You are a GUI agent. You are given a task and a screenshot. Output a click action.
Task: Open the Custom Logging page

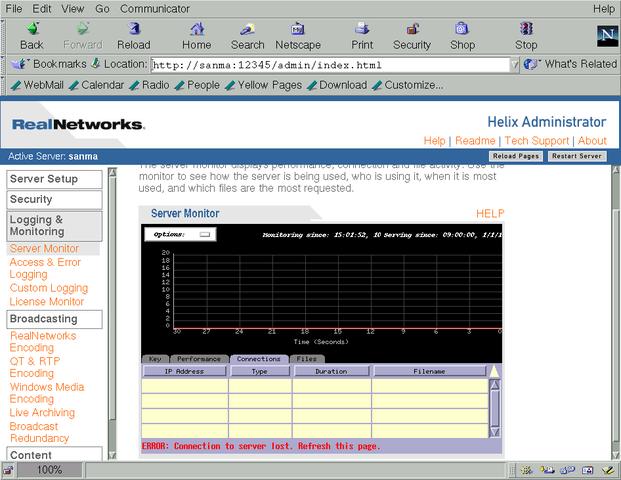(49, 288)
